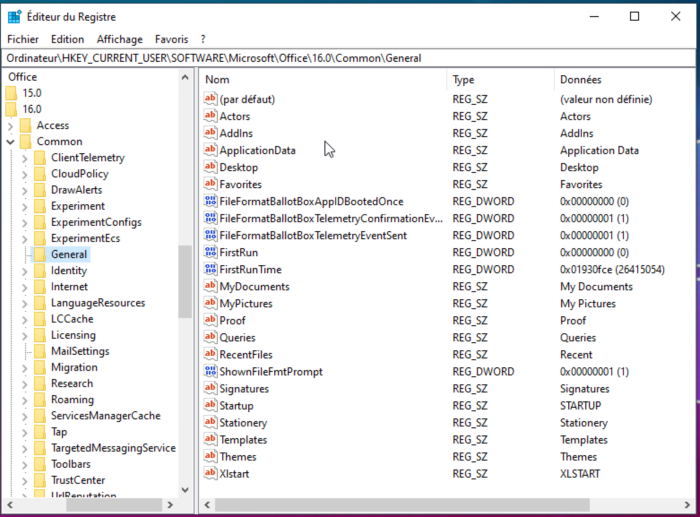Click the tree pane scroll-up arrow
Image resolution: width=700 pixels, height=517 pixels.
(185, 78)
